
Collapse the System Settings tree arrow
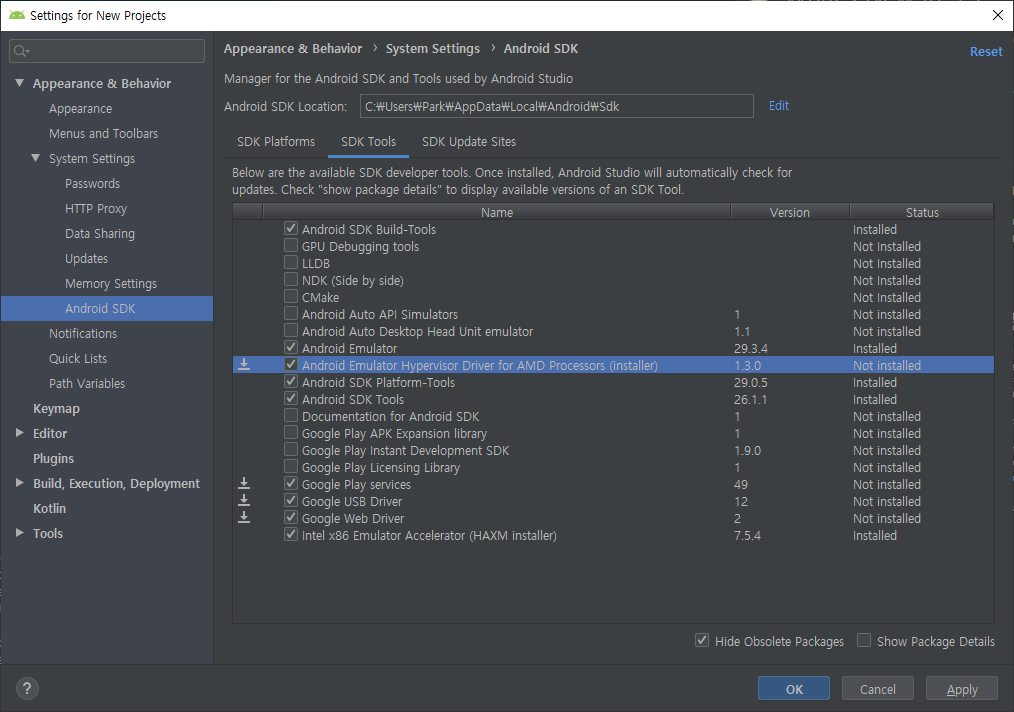36,158
